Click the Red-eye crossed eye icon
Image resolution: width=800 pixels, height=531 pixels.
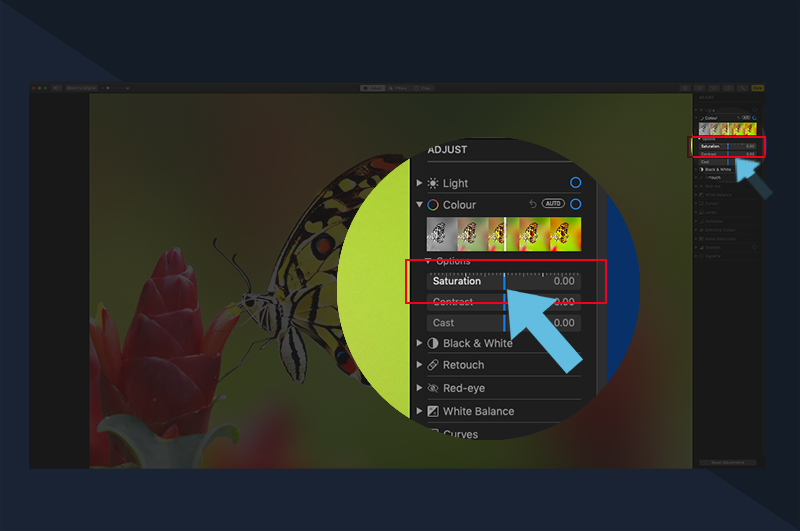tap(433, 388)
